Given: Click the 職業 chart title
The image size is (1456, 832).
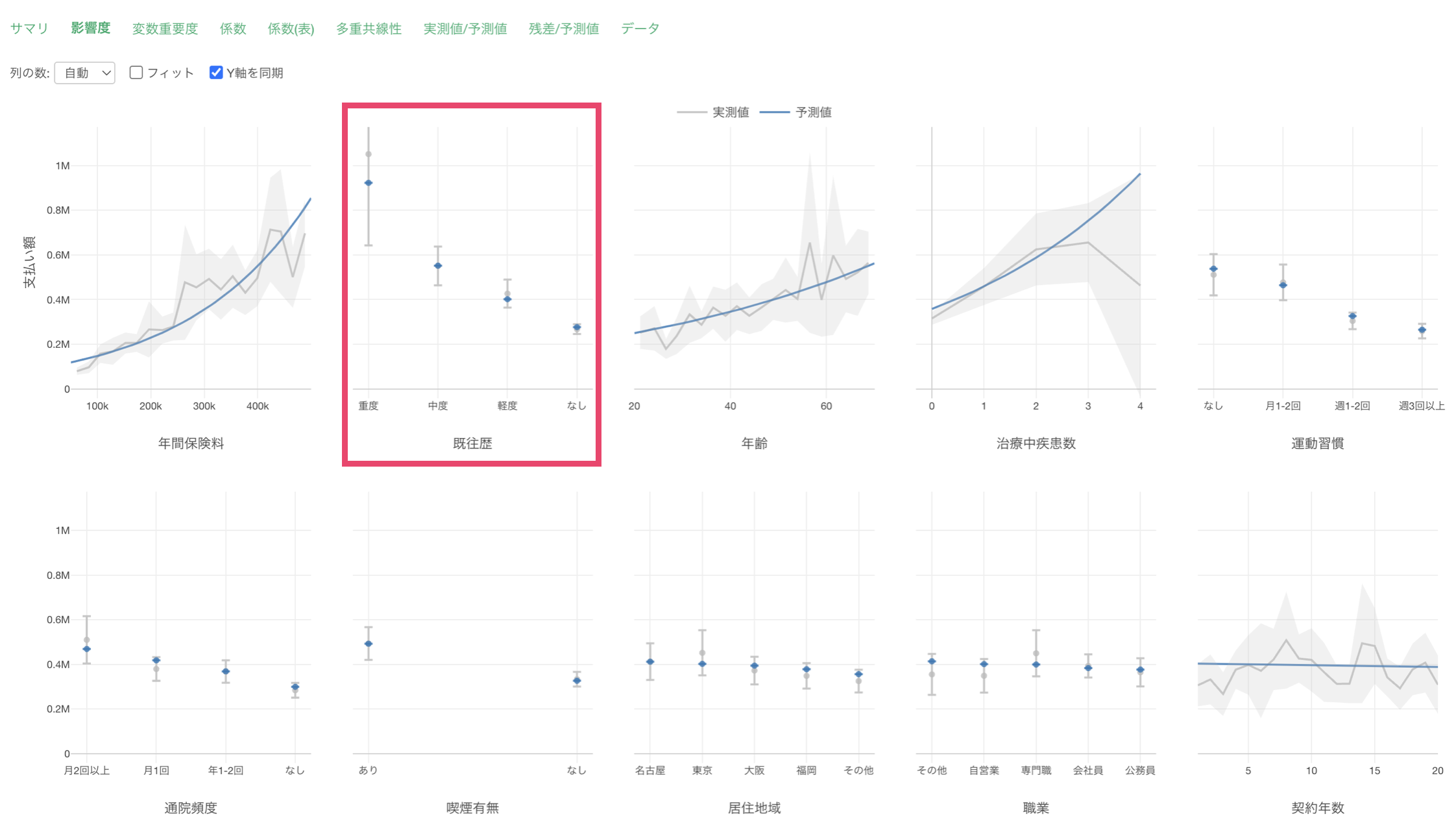Looking at the screenshot, I should 1036,808.
